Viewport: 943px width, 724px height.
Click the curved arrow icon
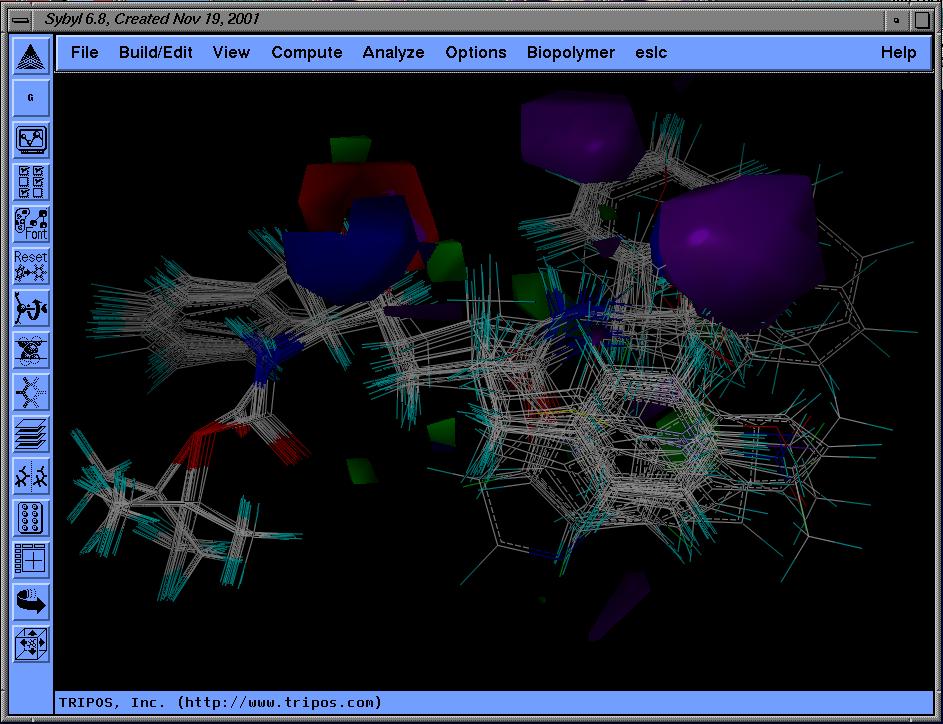[31, 602]
